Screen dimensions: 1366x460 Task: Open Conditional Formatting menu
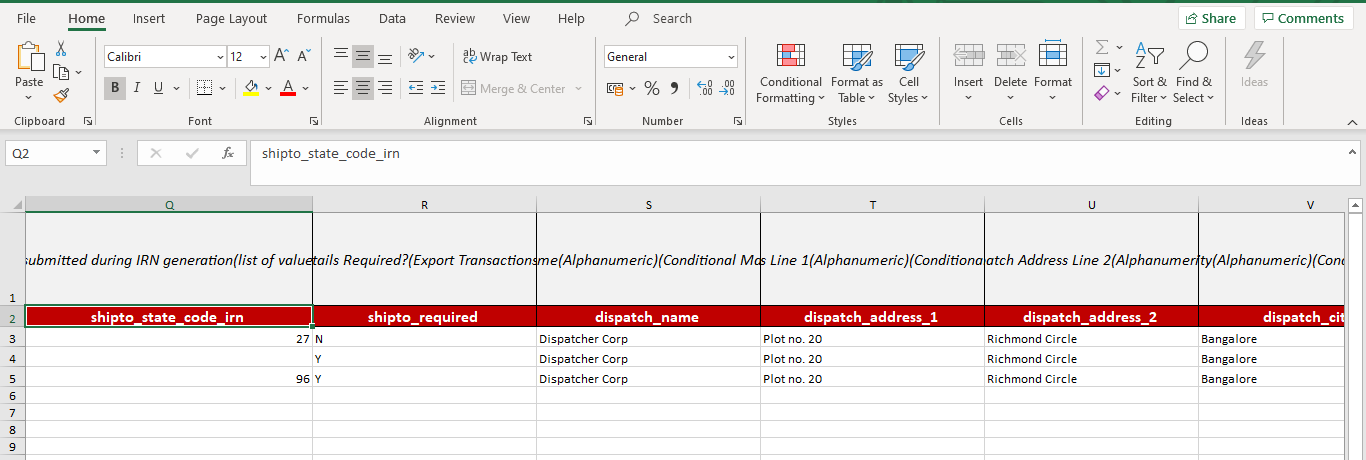[x=790, y=74]
